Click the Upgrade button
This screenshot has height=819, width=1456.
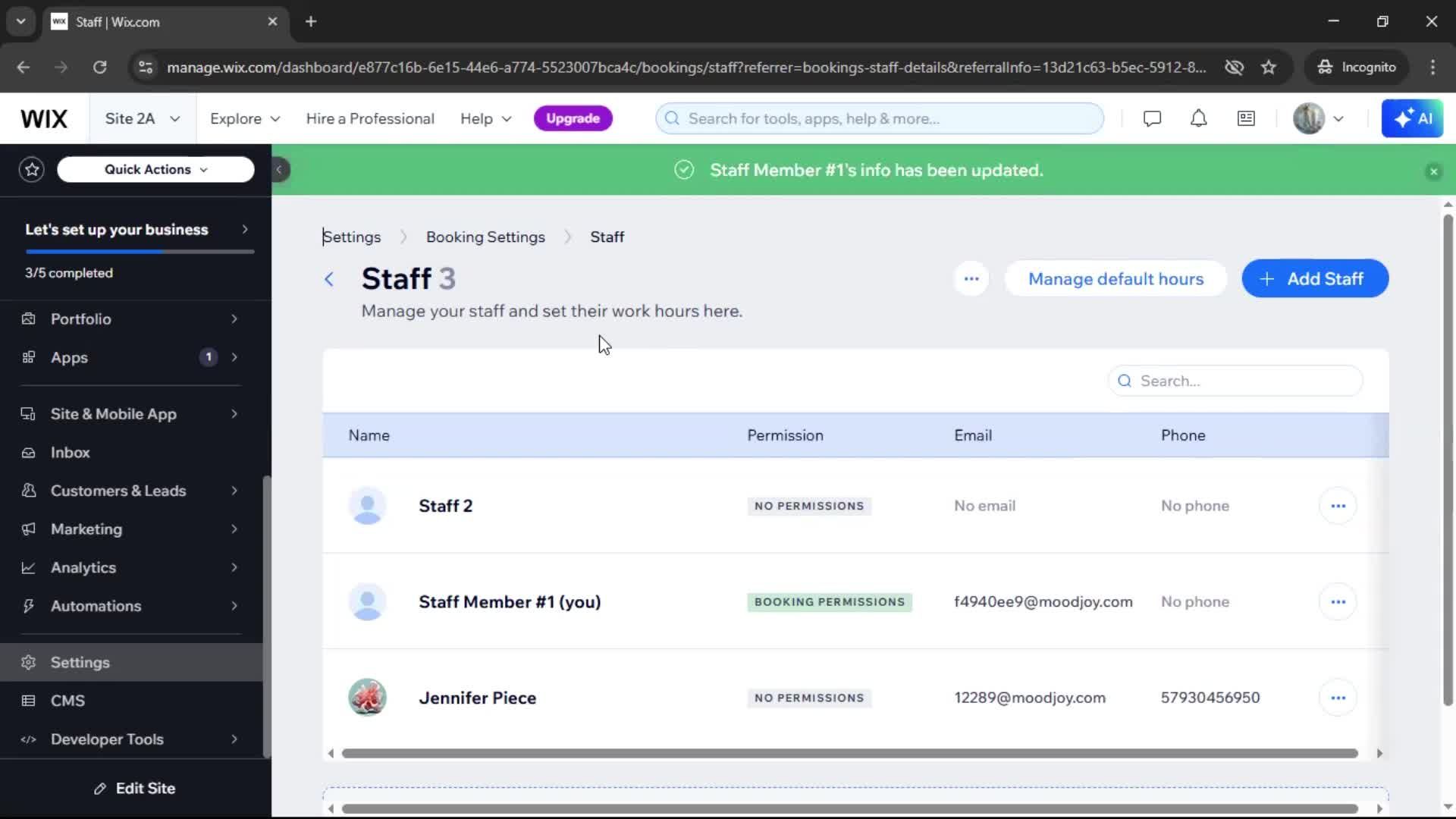point(573,119)
